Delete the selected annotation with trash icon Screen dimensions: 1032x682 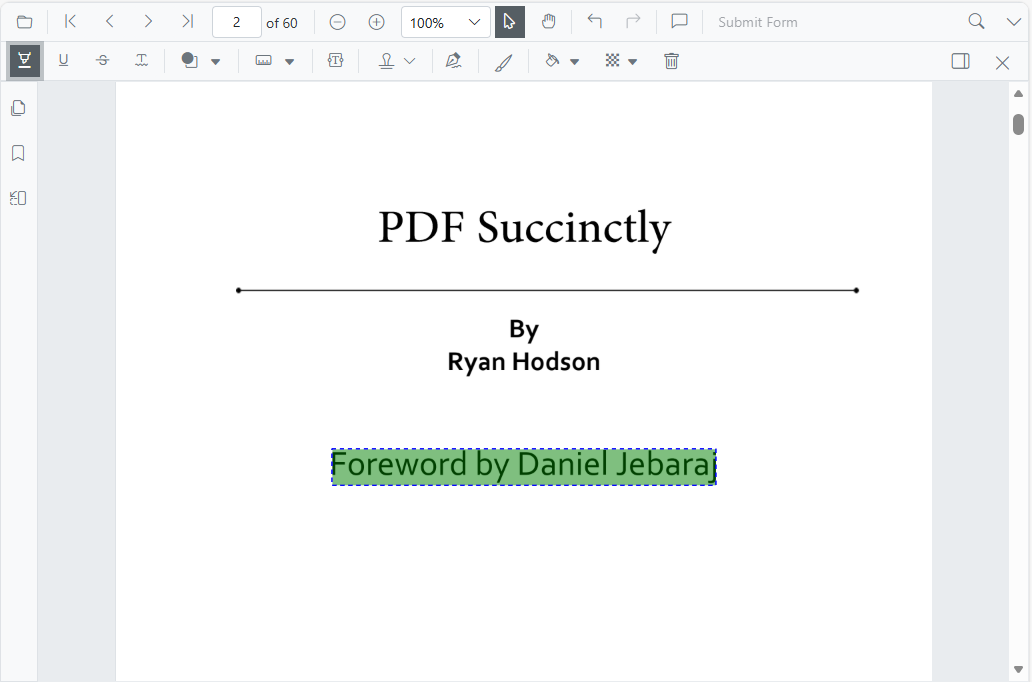pyautogui.click(x=672, y=61)
